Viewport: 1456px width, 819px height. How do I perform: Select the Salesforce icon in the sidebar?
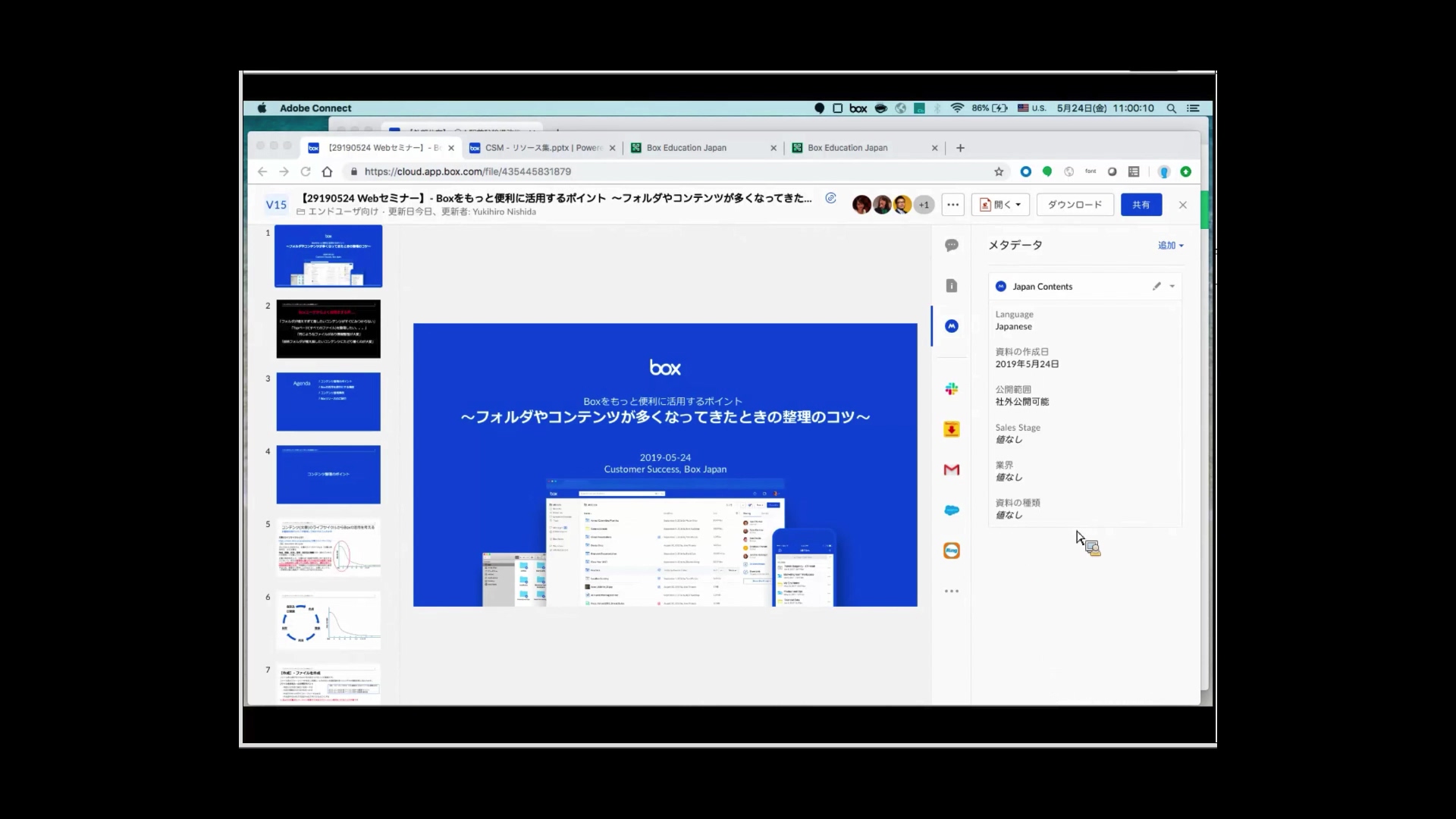click(952, 510)
